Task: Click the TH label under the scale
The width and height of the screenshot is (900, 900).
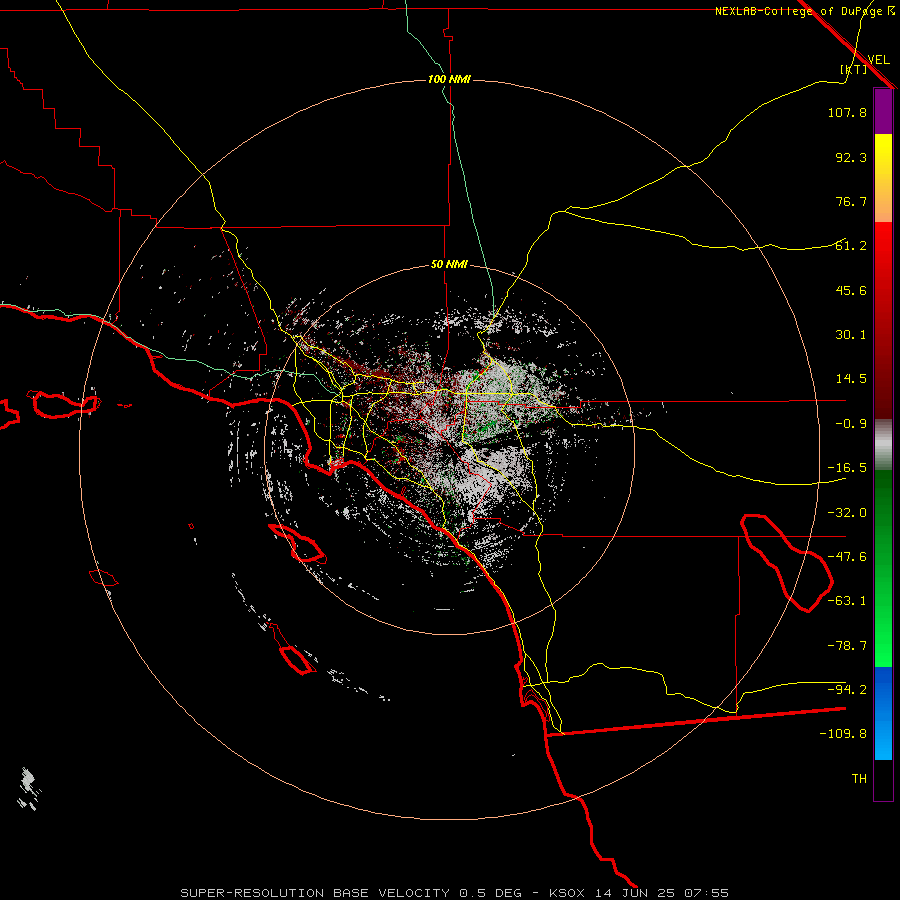Action: pyautogui.click(x=859, y=779)
